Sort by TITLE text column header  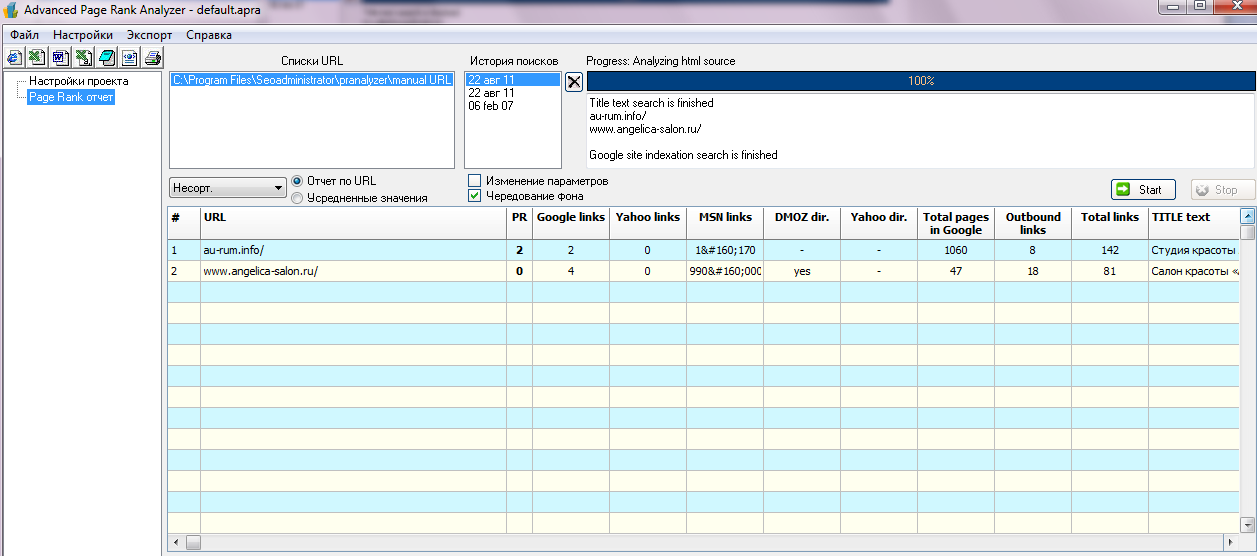coord(1194,223)
